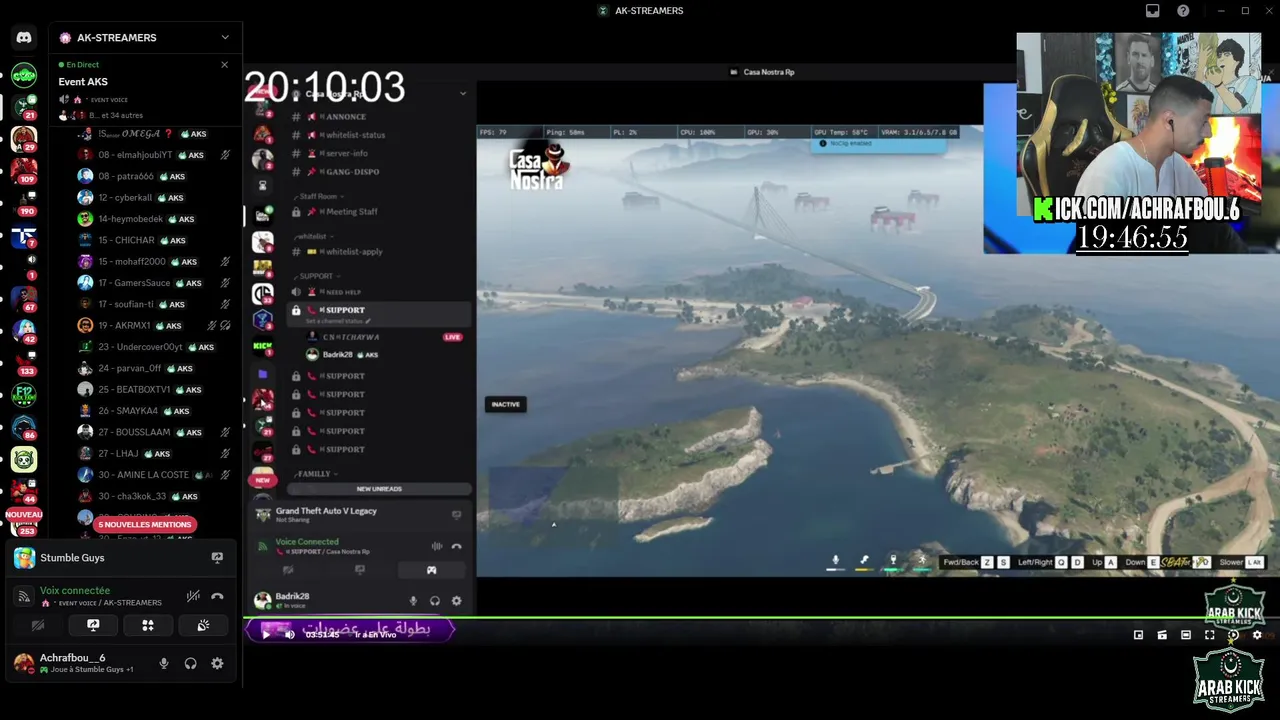Open Badrik28 settings gear in stream
Viewport: 1280px width, 720px height.
[457, 601]
